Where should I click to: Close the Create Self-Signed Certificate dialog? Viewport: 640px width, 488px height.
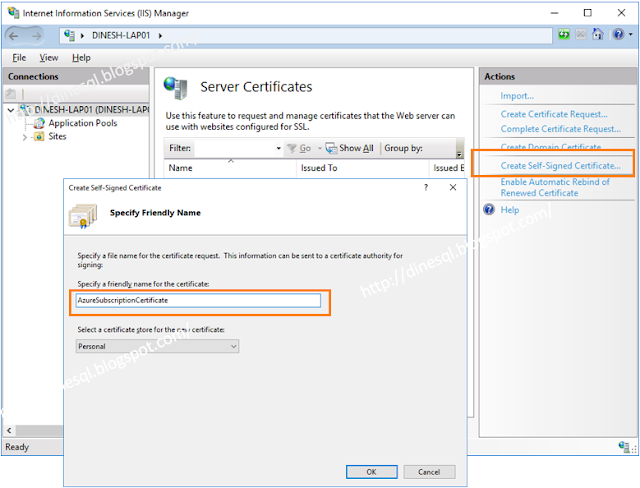[x=453, y=187]
